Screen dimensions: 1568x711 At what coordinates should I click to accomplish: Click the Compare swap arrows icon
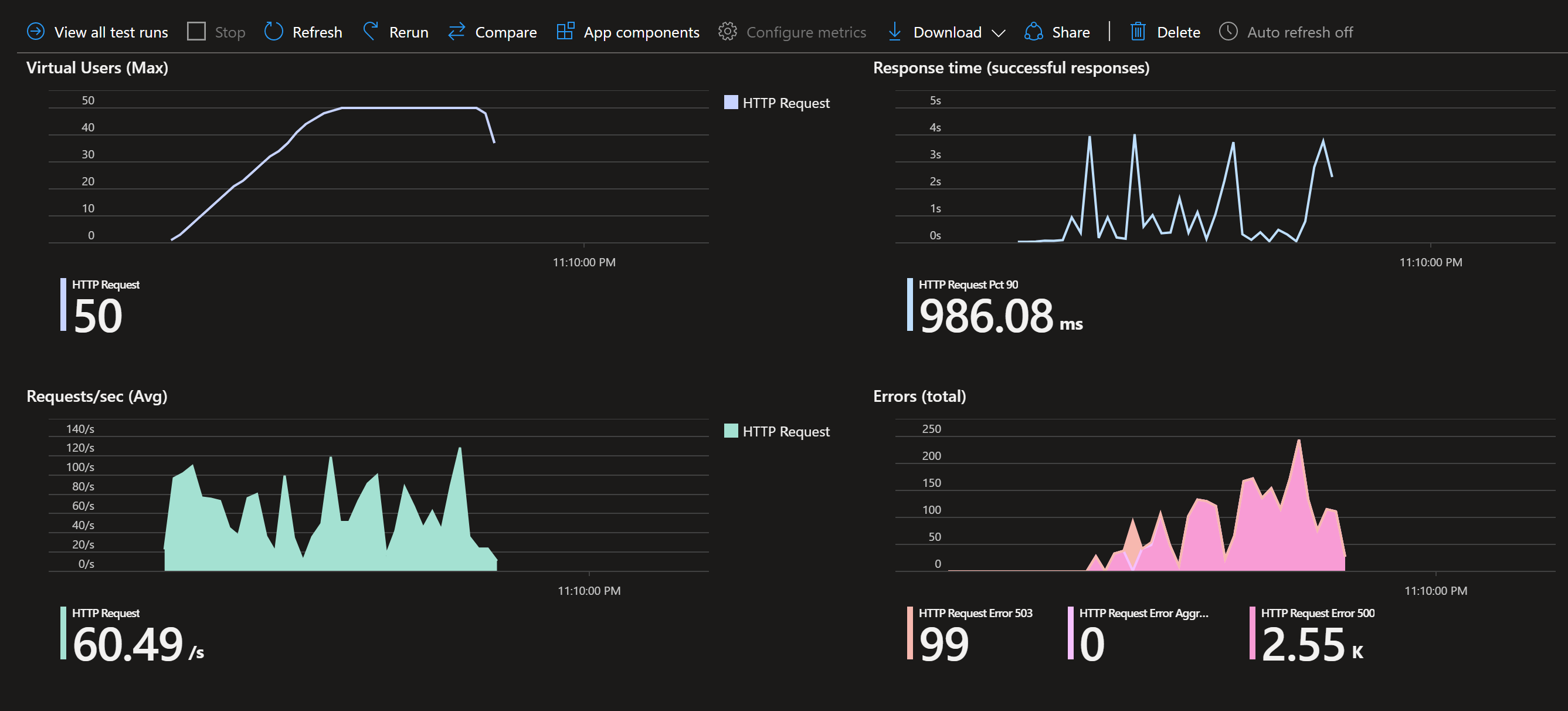457,31
